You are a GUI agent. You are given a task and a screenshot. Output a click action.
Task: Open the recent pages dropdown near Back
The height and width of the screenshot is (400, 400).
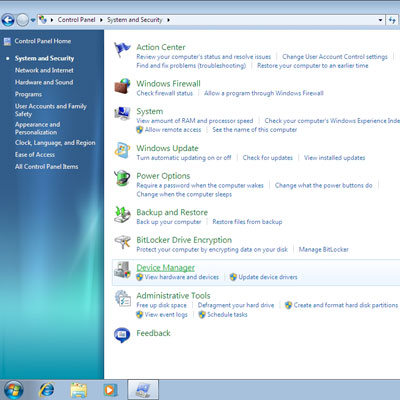click(x=33, y=20)
